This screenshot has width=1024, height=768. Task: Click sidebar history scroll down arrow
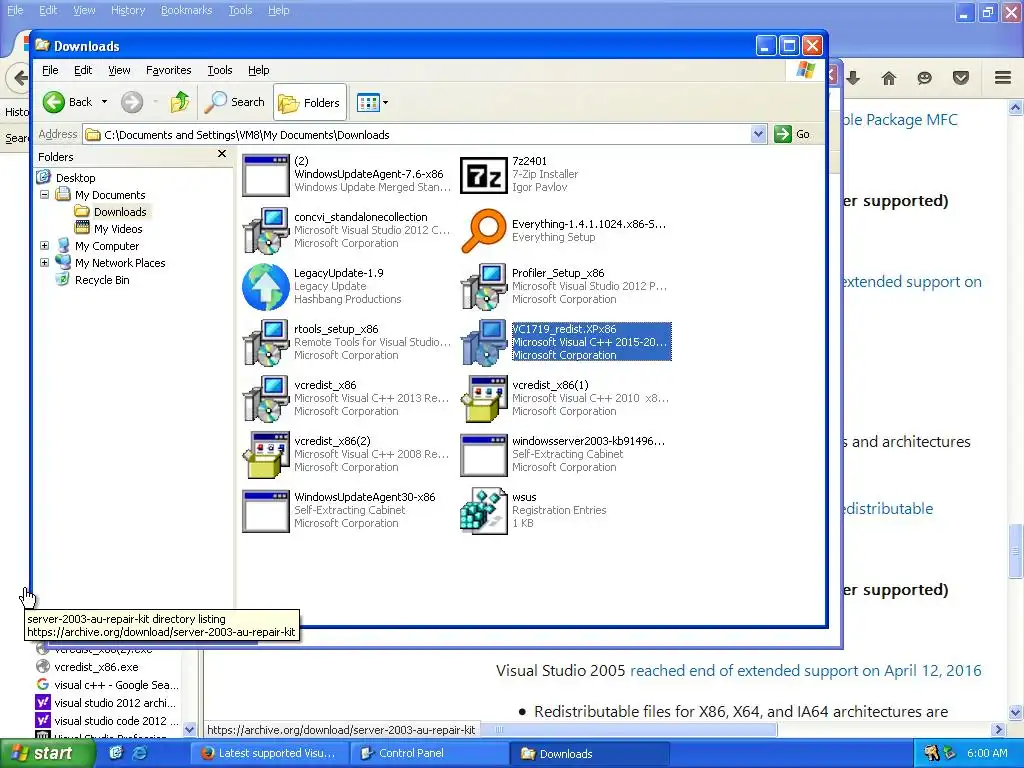pos(189,729)
